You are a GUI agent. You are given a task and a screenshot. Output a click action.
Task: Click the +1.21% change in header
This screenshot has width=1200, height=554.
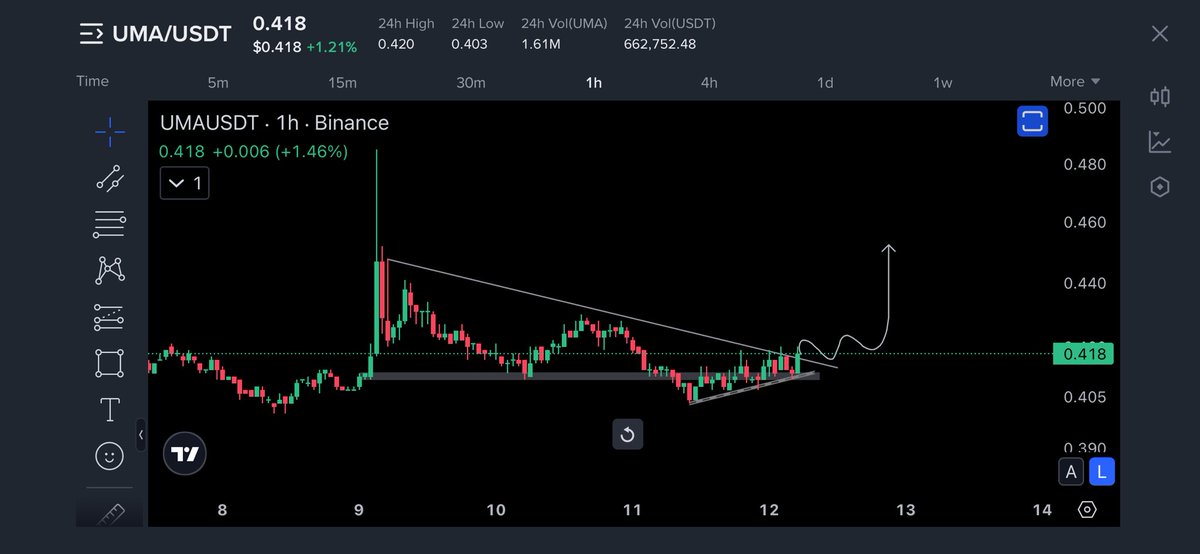click(x=331, y=46)
